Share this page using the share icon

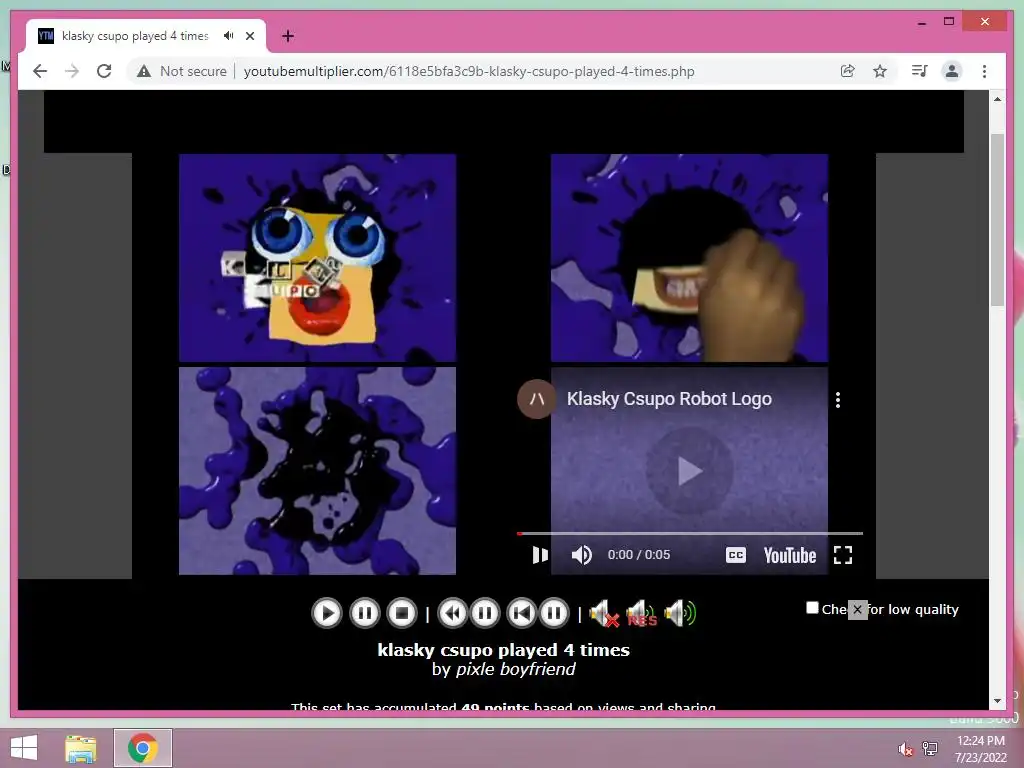pos(848,71)
